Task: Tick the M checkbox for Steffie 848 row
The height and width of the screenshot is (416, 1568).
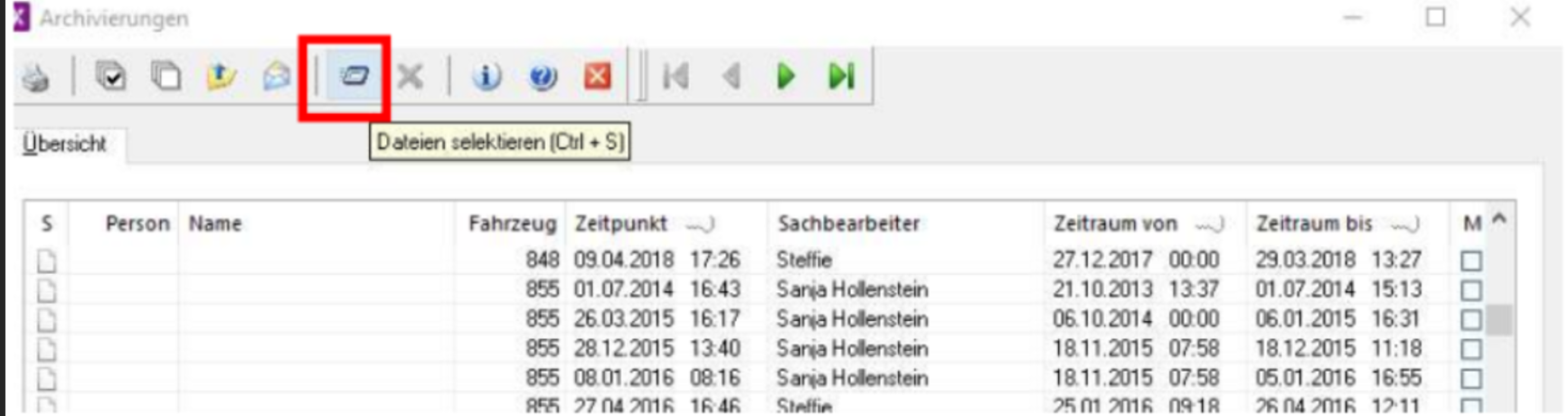Action: click(x=1471, y=261)
